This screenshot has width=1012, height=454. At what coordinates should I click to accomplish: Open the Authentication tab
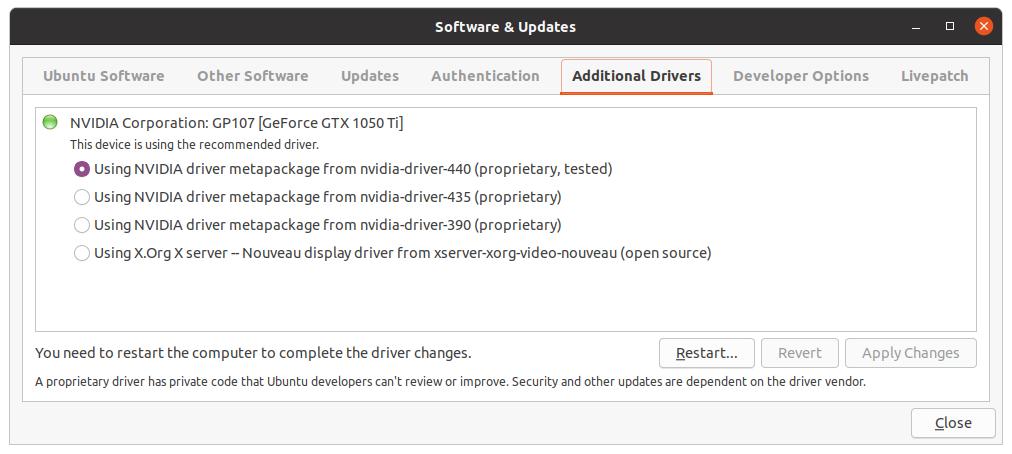[x=485, y=76]
